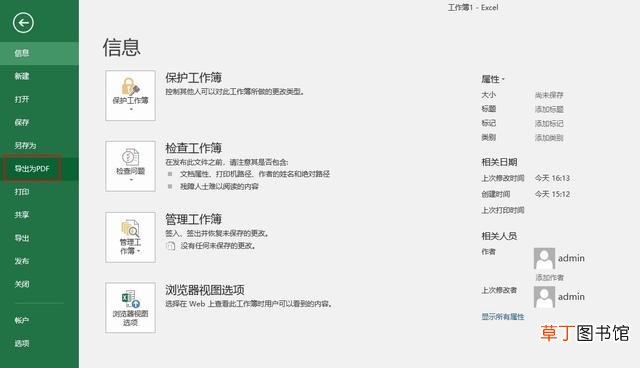The height and width of the screenshot is (368, 640).
Task: Click 添加类别 property field
Action: click(549, 137)
